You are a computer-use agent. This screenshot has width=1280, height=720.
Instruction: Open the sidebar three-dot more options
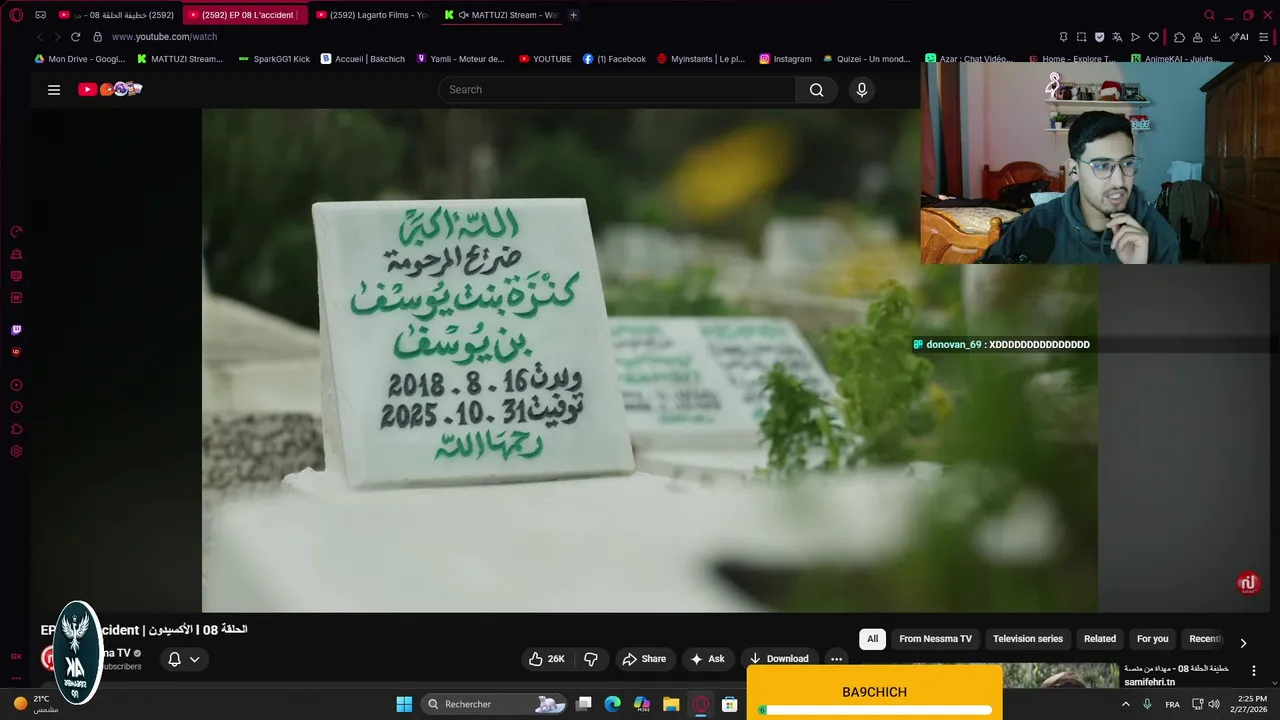pos(16,678)
